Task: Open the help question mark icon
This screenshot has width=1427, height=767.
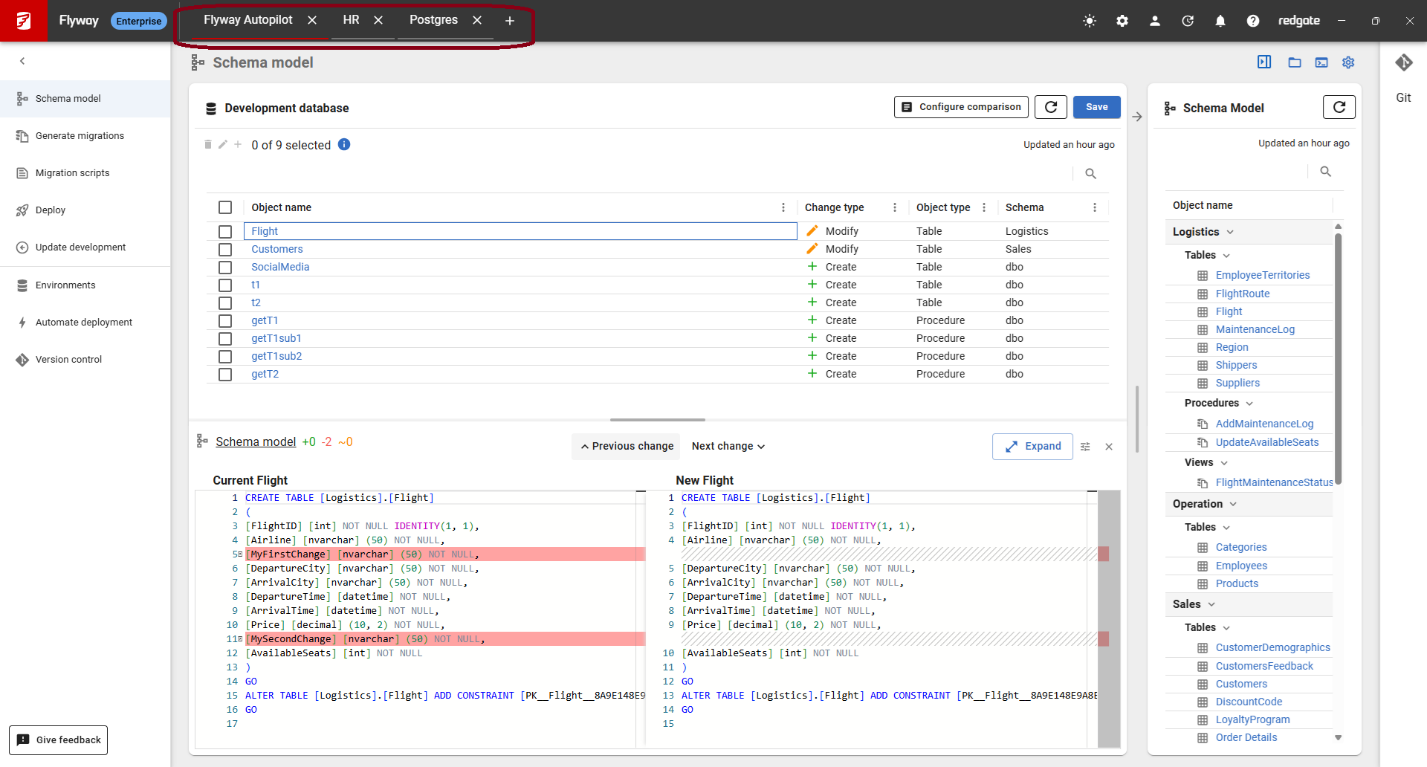Action: (1252, 21)
